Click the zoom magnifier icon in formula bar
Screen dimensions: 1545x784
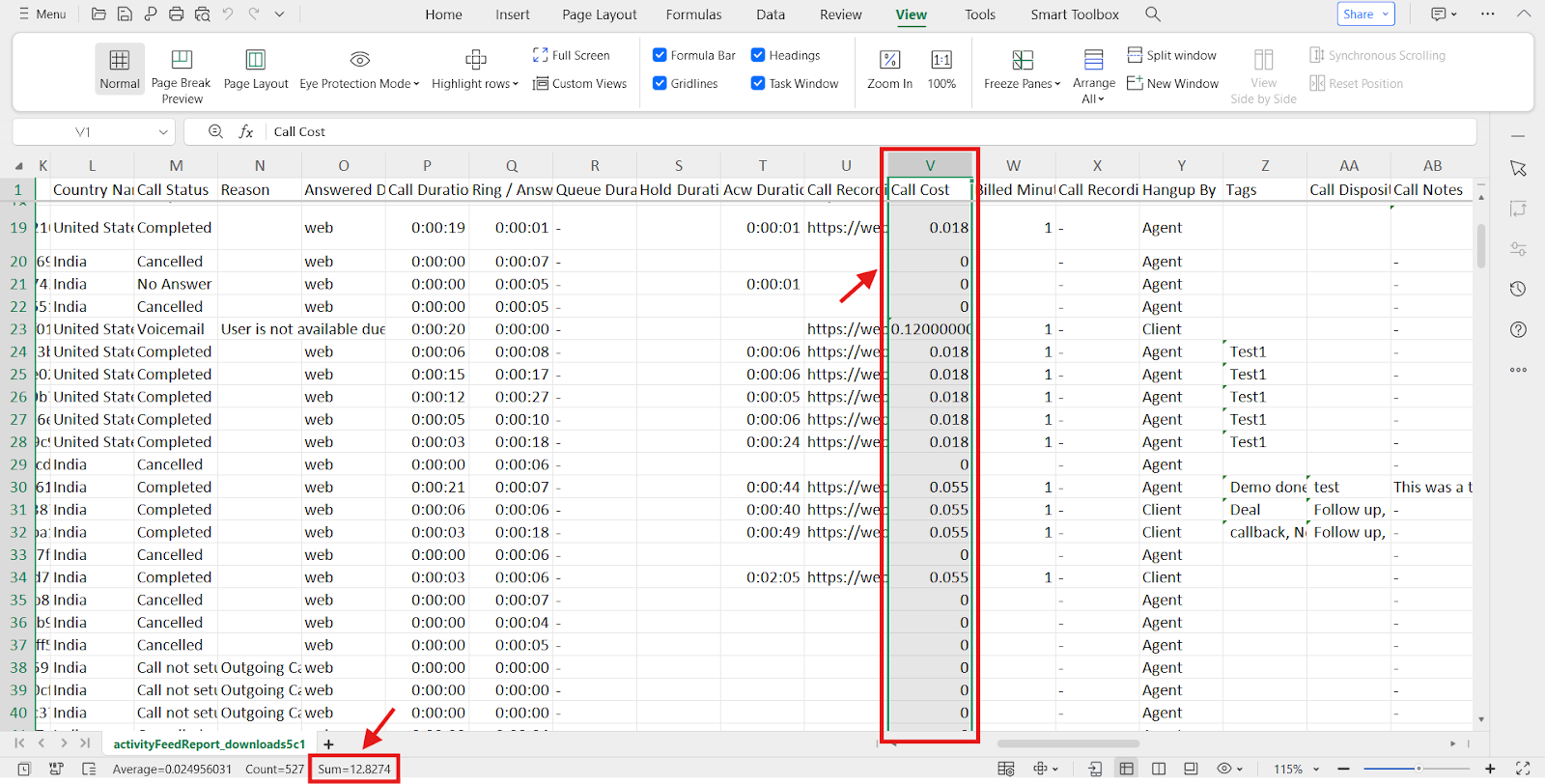pyautogui.click(x=215, y=131)
